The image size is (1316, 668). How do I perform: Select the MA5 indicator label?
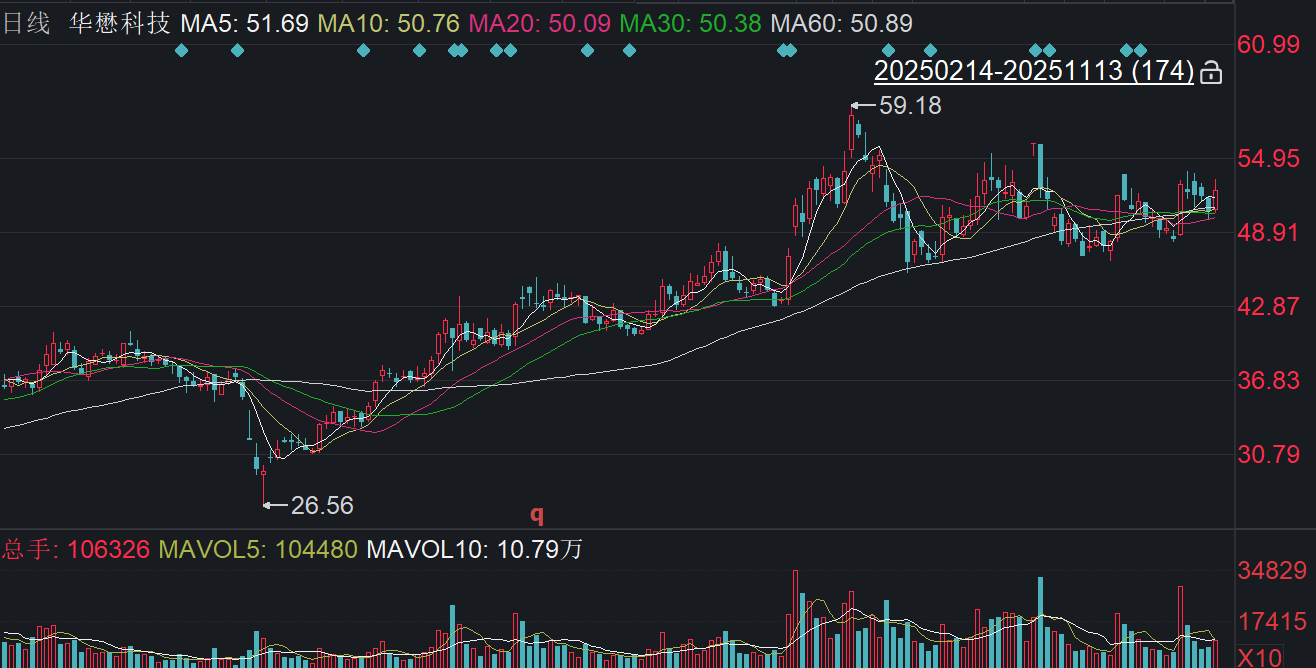pyautogui.click(x=244, y=24)
